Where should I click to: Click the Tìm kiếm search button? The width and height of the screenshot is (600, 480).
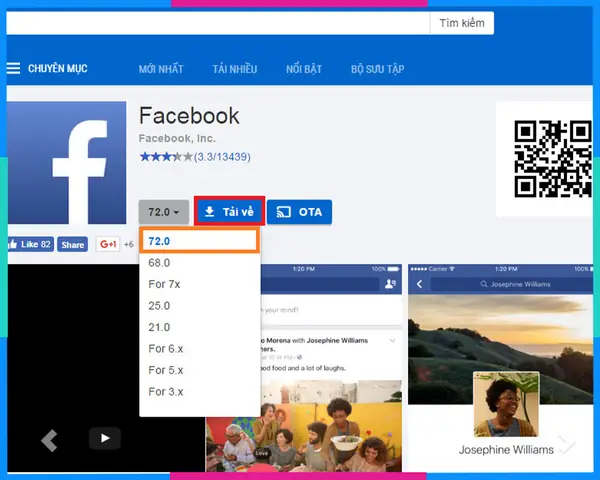462,23
